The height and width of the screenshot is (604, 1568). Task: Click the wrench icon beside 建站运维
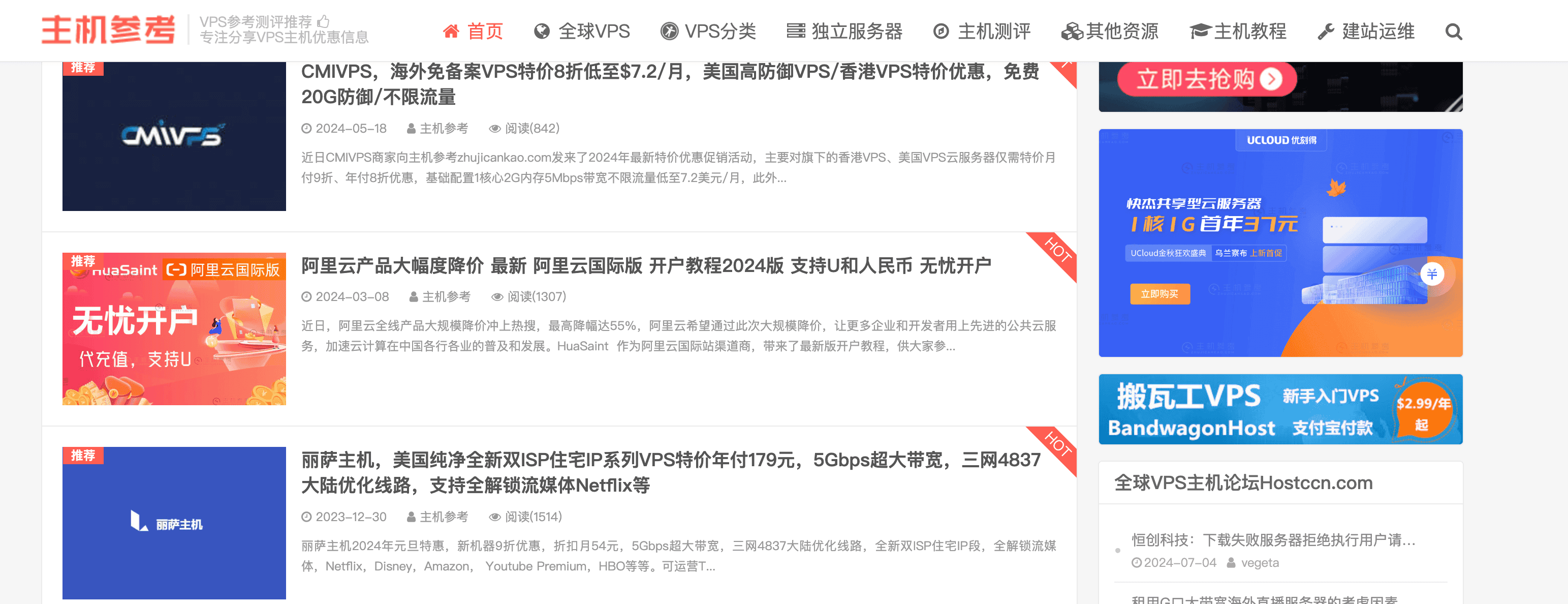[1326, 31]
